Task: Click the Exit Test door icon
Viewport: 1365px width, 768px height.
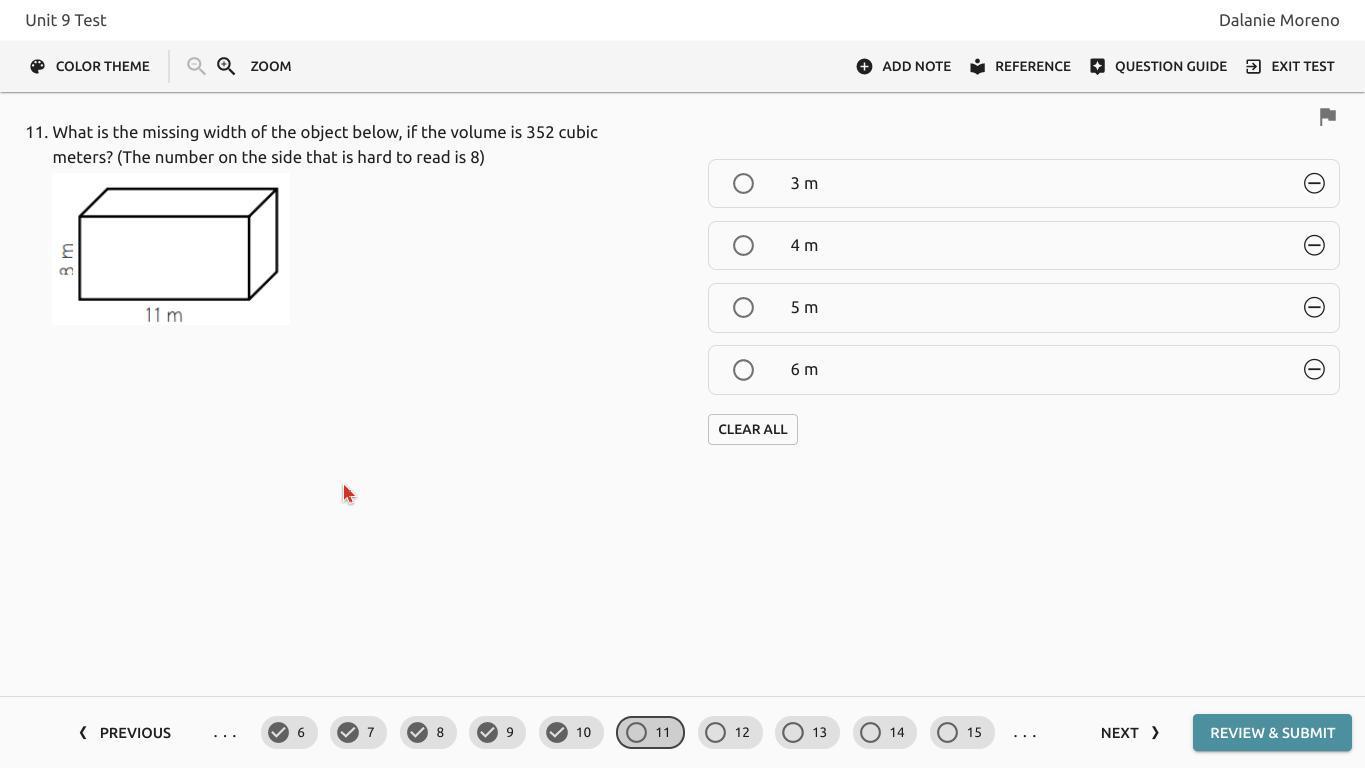Action: (x=1253, y=66)
